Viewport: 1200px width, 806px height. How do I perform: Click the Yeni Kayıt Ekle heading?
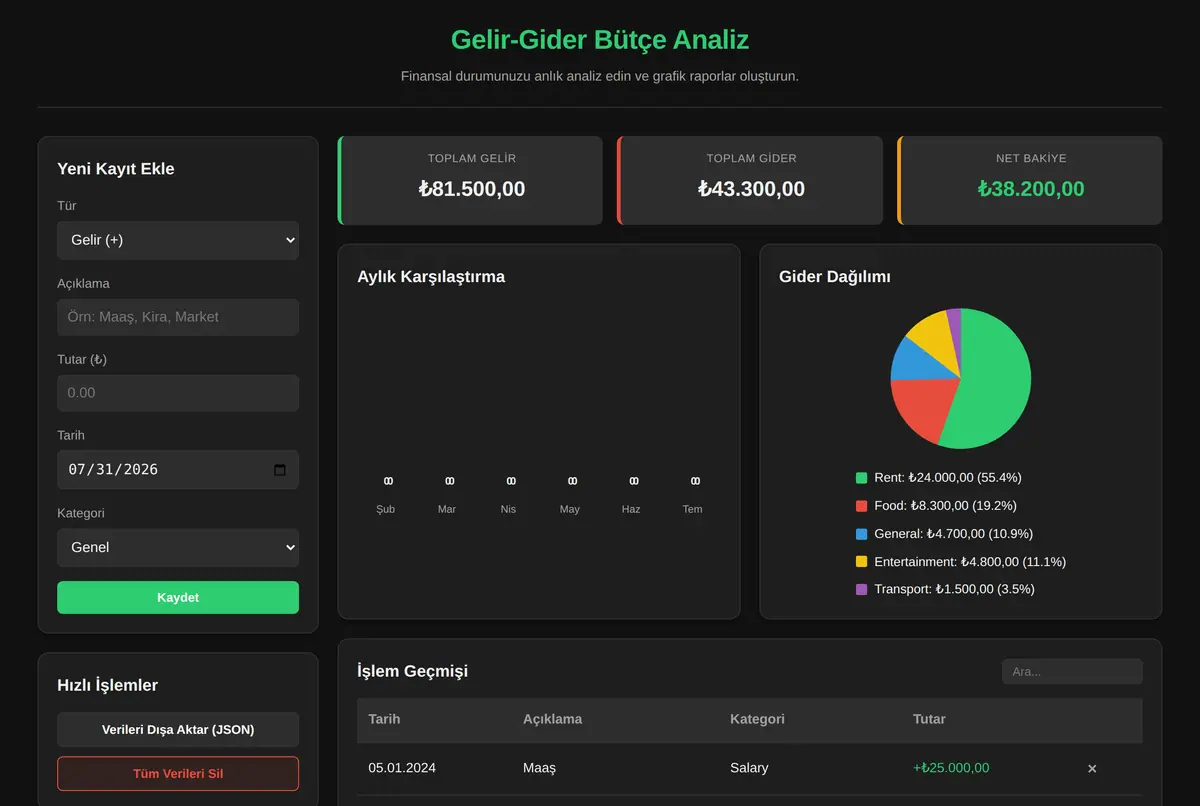point(116,169)
